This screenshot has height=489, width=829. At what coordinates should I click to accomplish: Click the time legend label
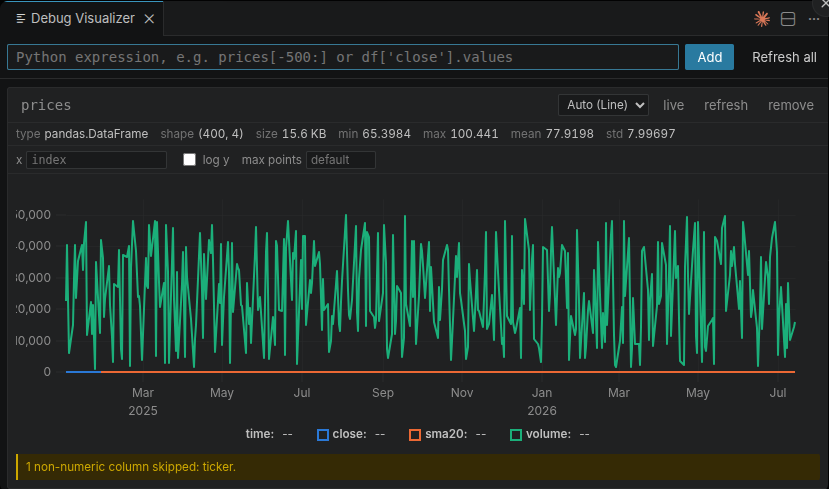(260, 434)
